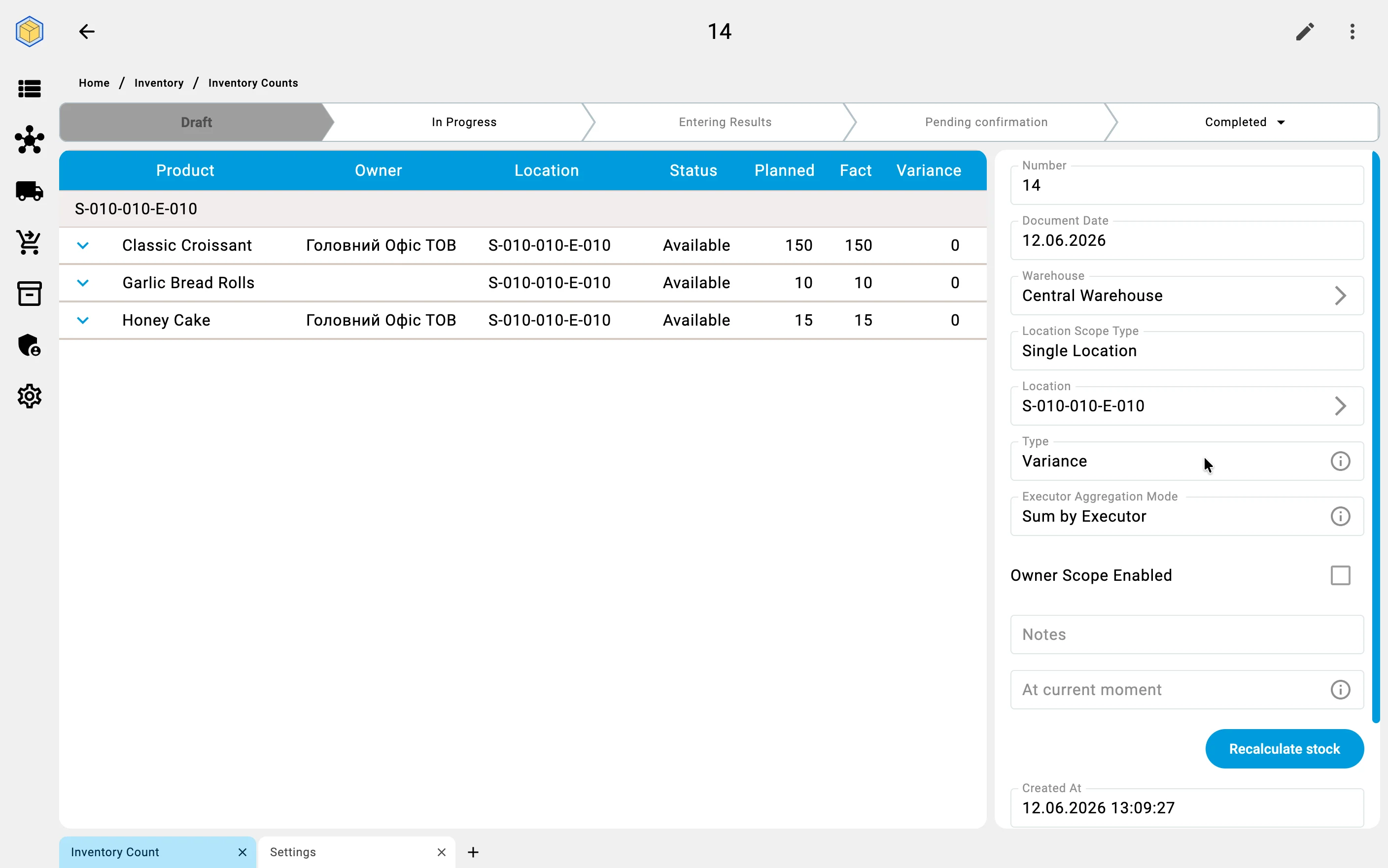Show info for At current moment field
This screenshot has width=1388, height=868.
(x=1340, y=690)
